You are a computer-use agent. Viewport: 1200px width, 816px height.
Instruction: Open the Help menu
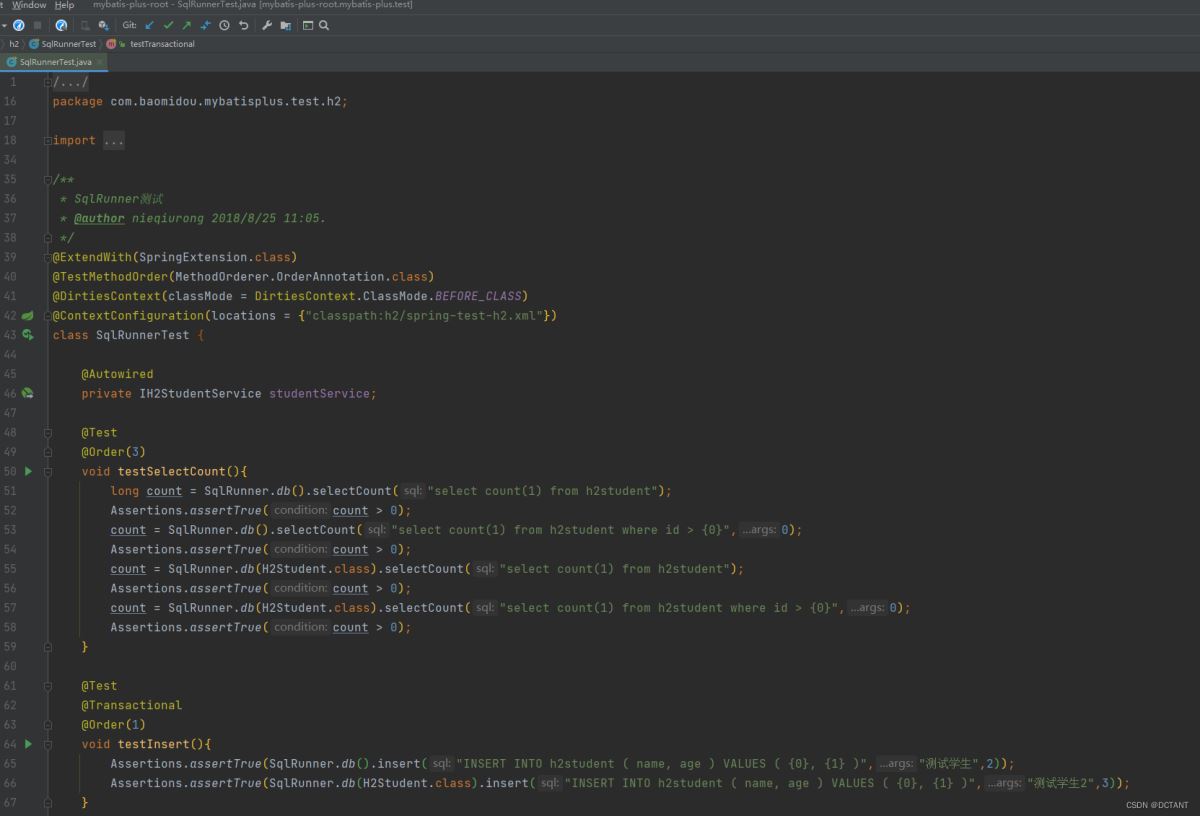(x=64, y=5)
